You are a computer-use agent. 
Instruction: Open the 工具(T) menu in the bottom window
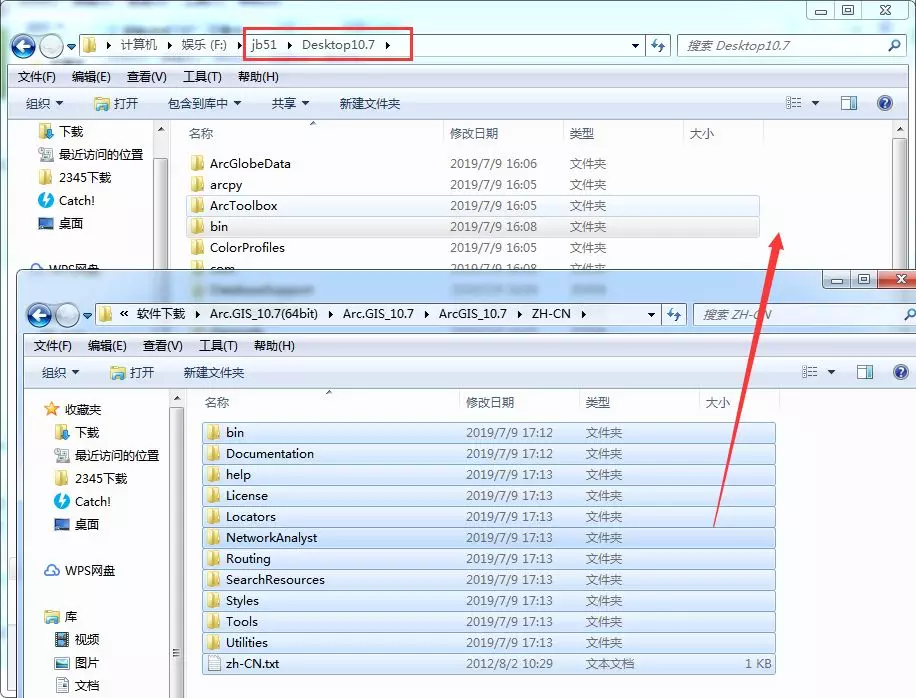218,346
